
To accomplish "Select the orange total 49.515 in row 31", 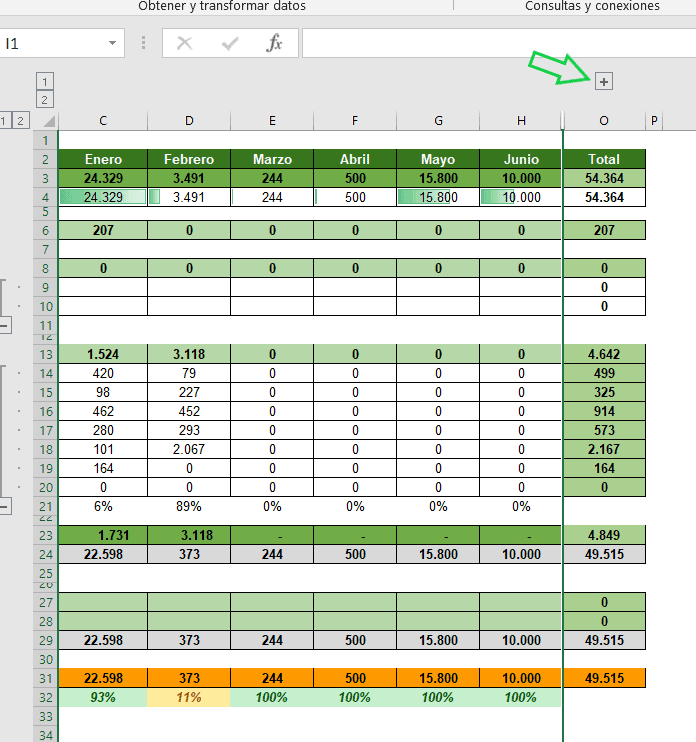I will 604,678.
